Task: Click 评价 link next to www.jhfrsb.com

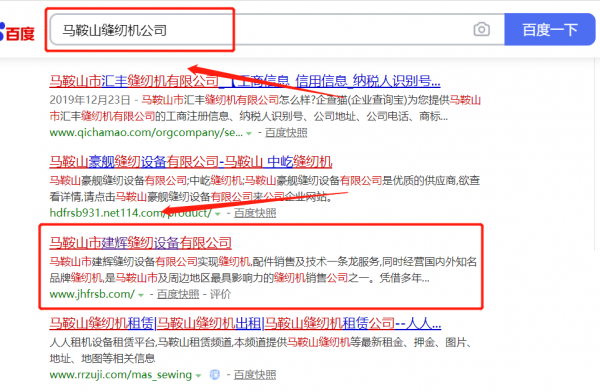Action: 220,294
